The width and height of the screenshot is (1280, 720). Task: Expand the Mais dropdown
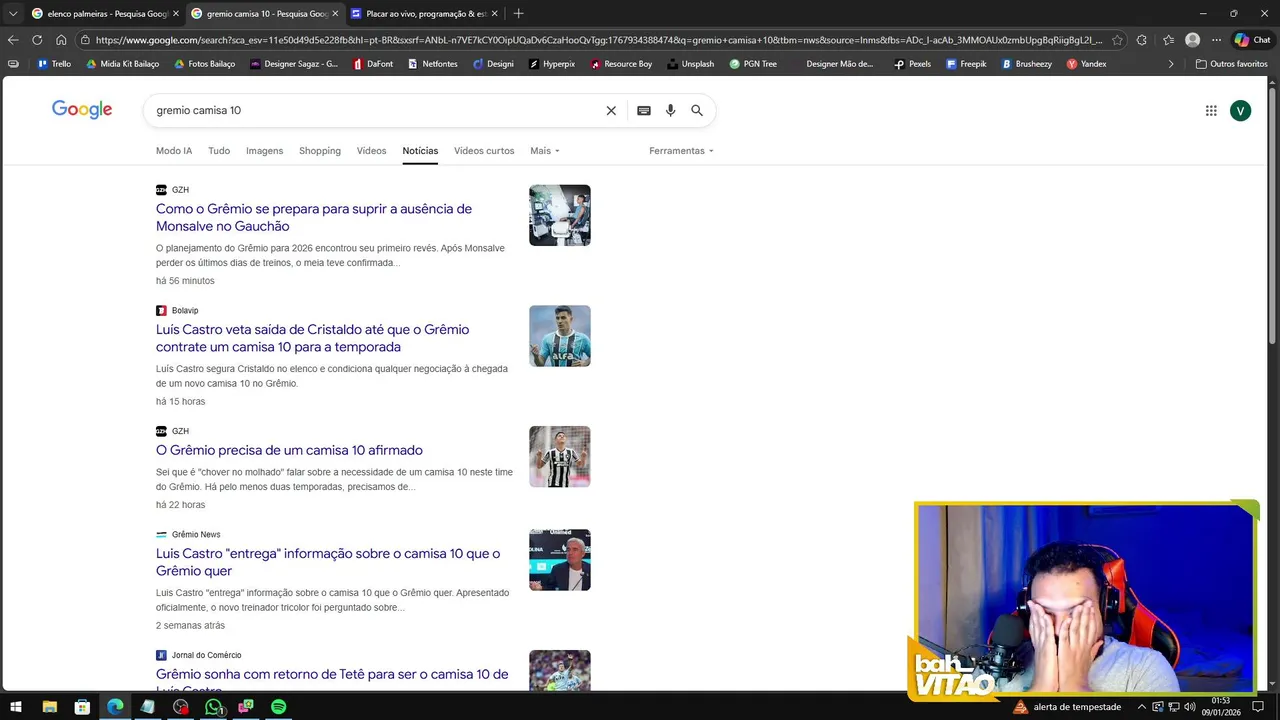click(x=545, y=151)
